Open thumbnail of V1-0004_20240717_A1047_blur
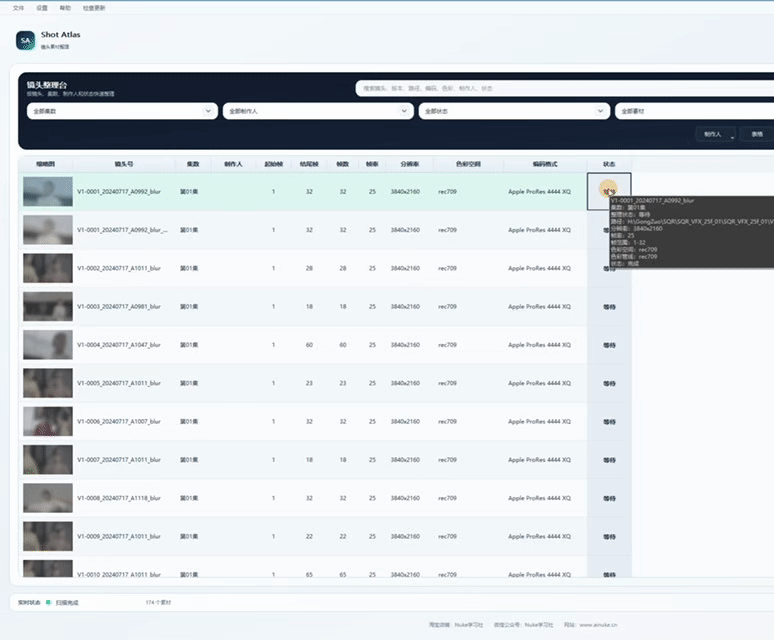Screen dimensions: 774x640 pos(48,345)
